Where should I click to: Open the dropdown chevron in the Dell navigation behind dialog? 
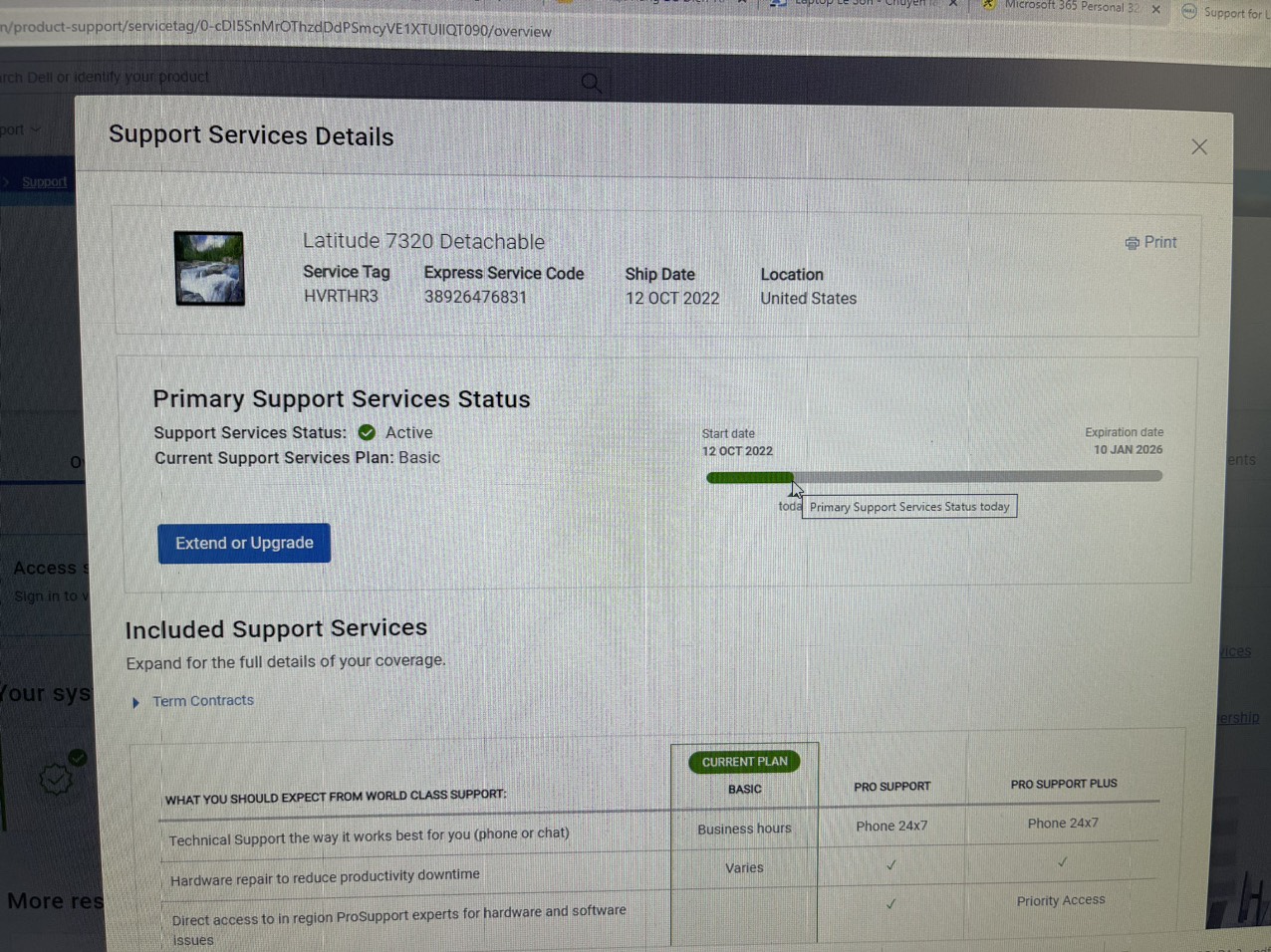point(36,129)
